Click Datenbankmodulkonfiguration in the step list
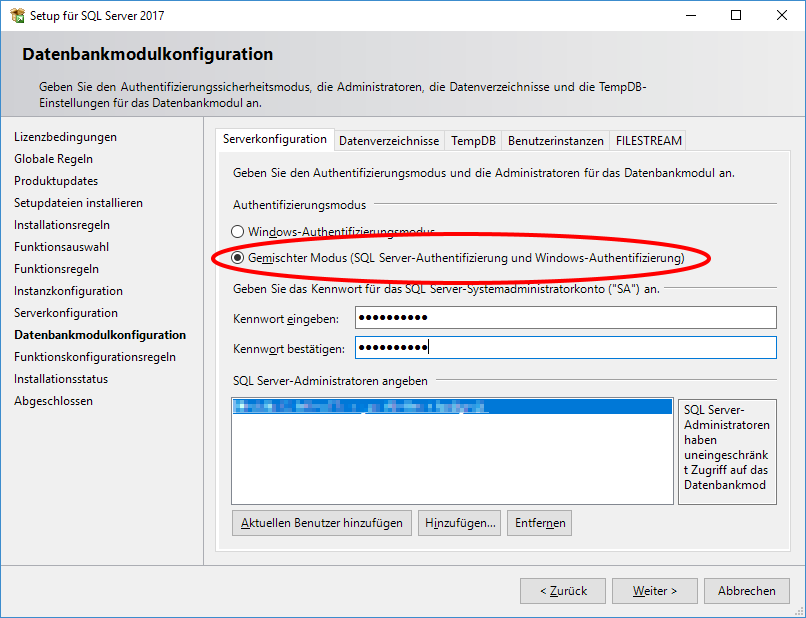 (100, 335)
